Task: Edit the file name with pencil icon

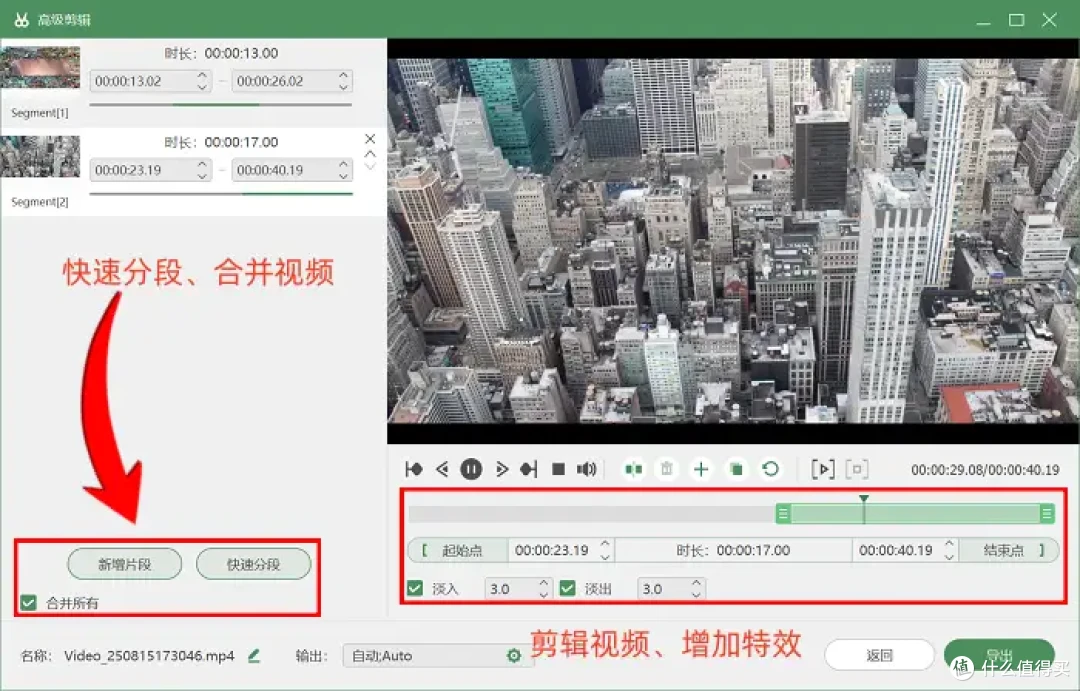Action: [x=254, y=656]
